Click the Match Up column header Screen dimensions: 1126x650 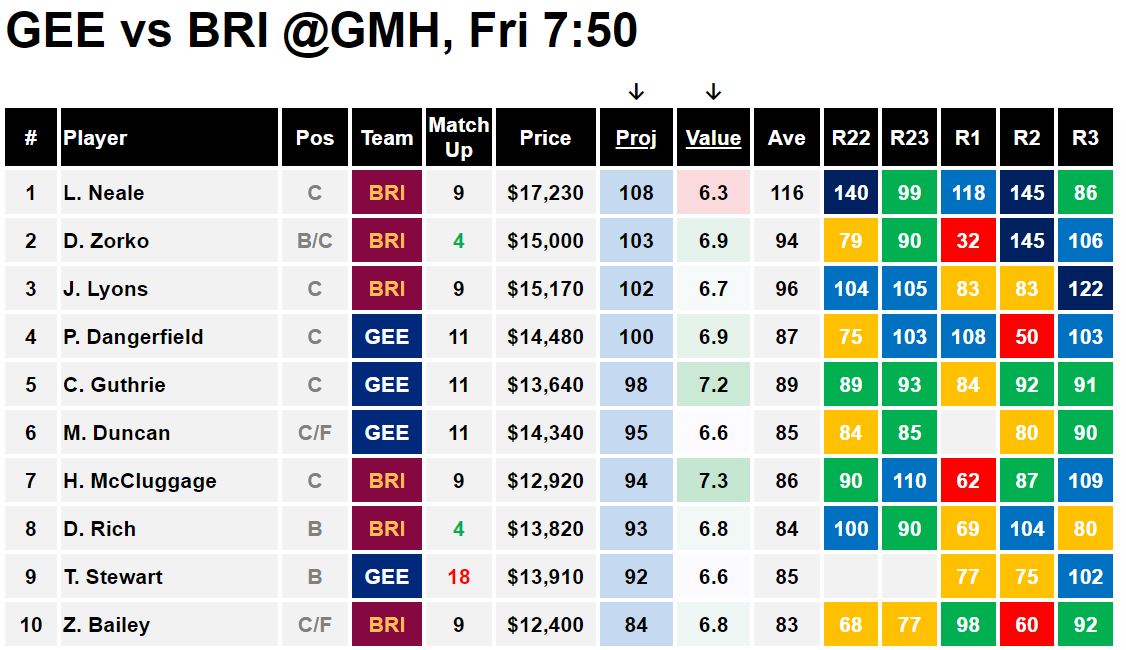(x=459, y=137)
